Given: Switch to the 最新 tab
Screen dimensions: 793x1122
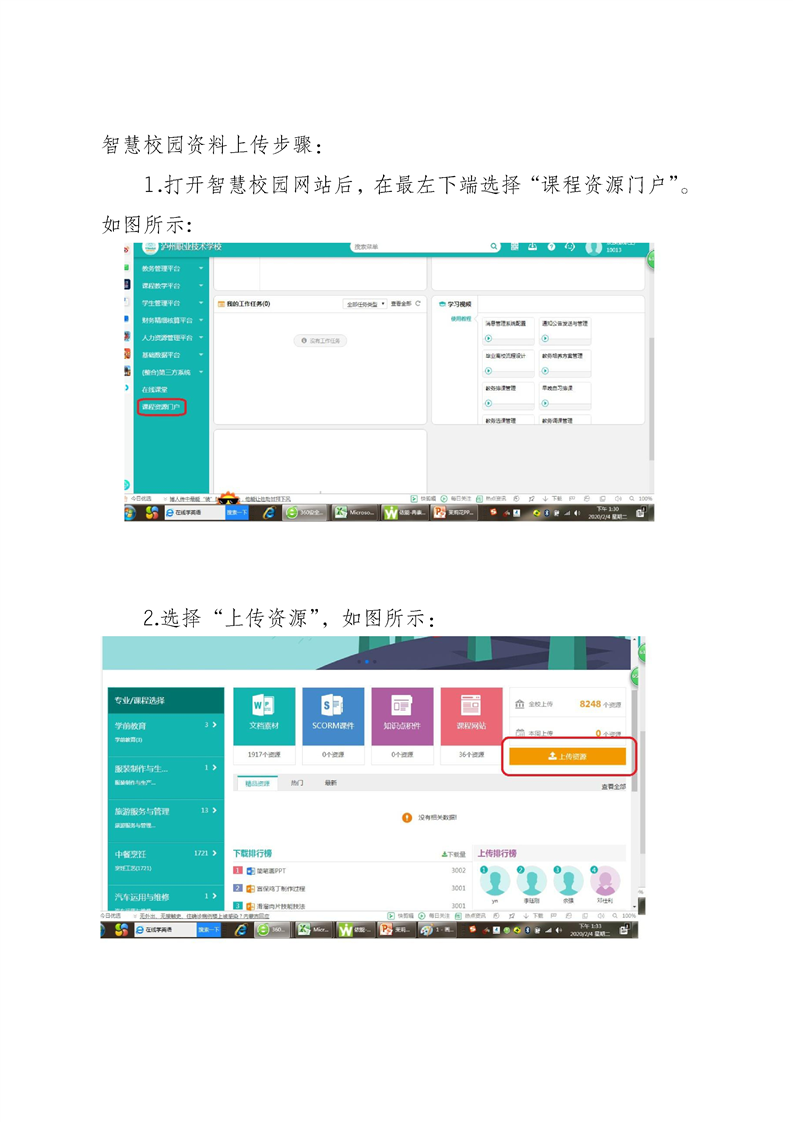Looking at the screenshot, I should (x=330, y=783).
